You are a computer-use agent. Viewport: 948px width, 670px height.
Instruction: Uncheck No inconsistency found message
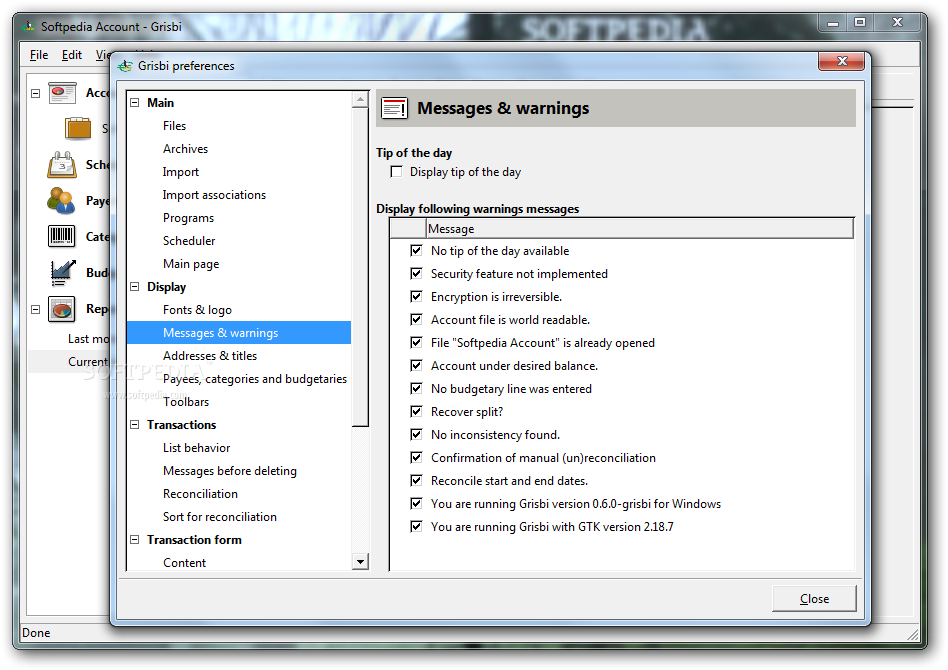[416, 434]
